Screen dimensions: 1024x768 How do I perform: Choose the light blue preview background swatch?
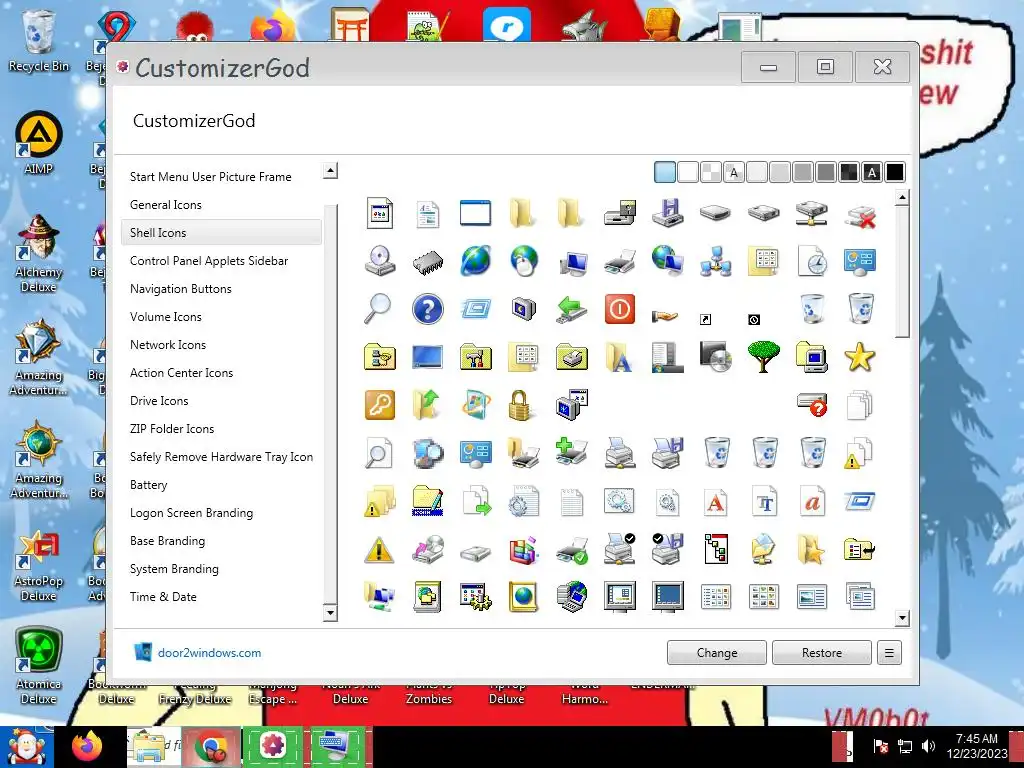point(665,172)
